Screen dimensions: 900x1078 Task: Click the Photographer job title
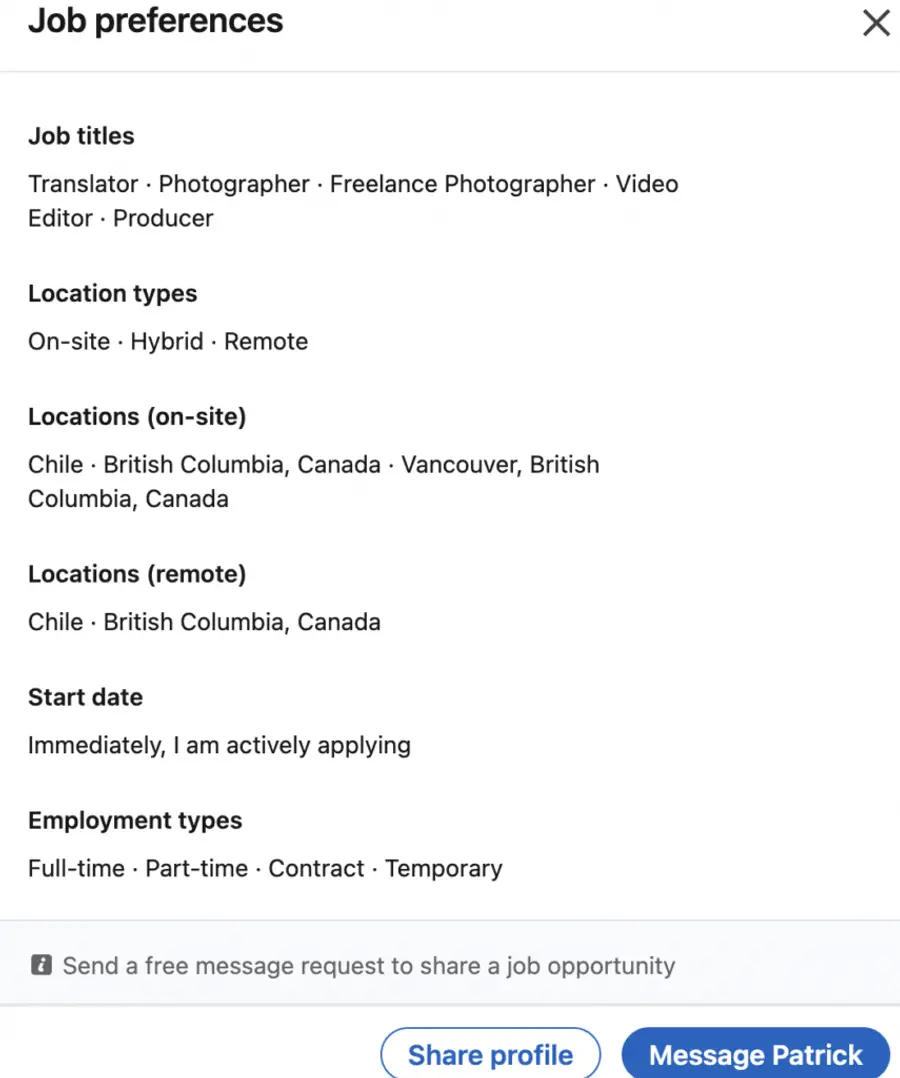(233, 184)
